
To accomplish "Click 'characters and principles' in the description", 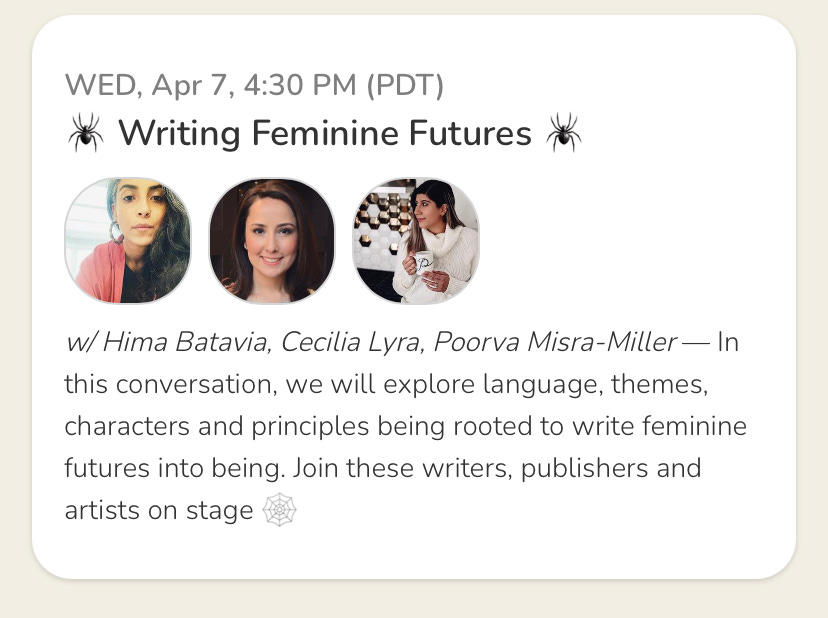I will (217, 427).
